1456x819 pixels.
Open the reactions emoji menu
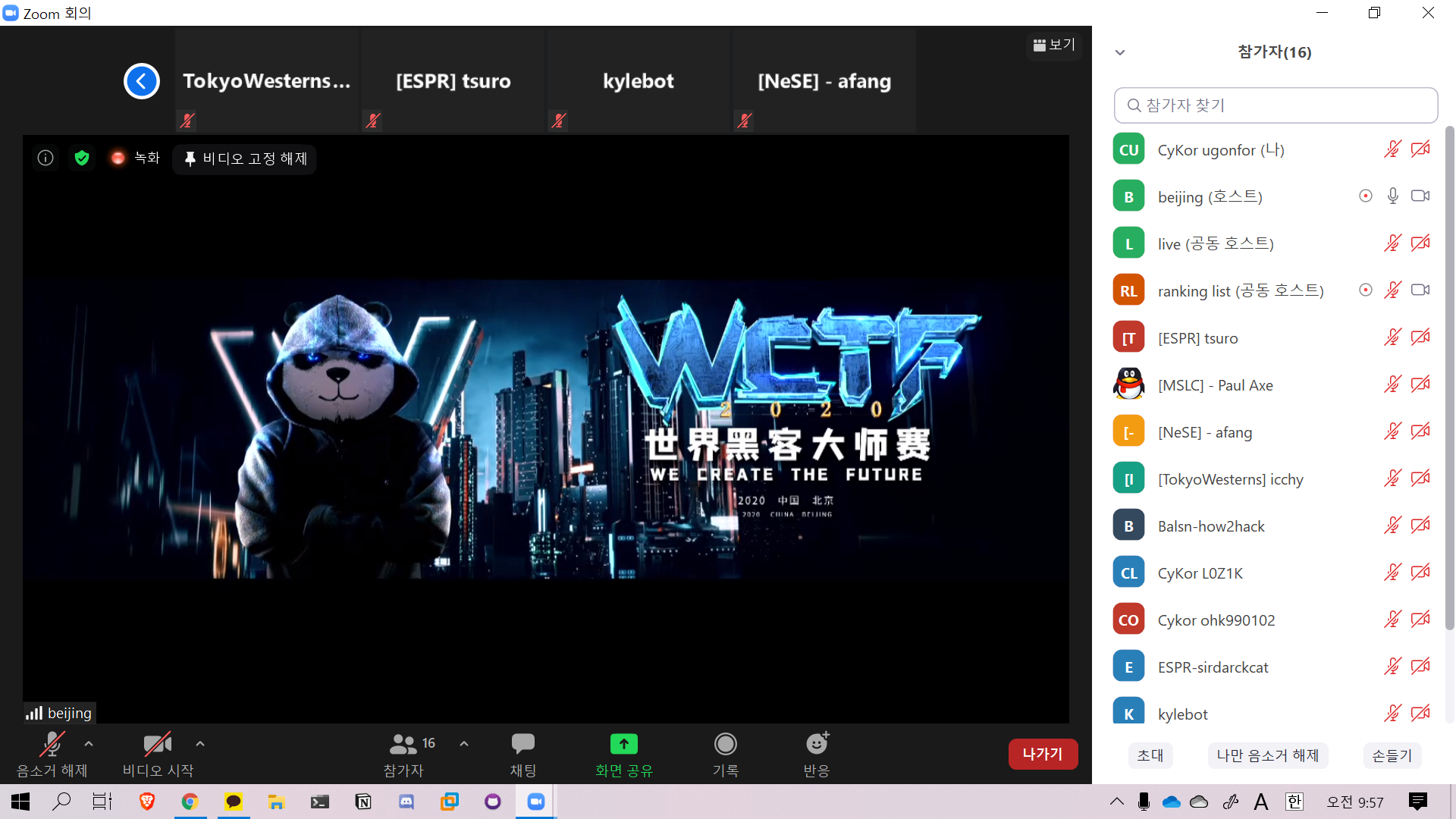(x=817, y=744)
